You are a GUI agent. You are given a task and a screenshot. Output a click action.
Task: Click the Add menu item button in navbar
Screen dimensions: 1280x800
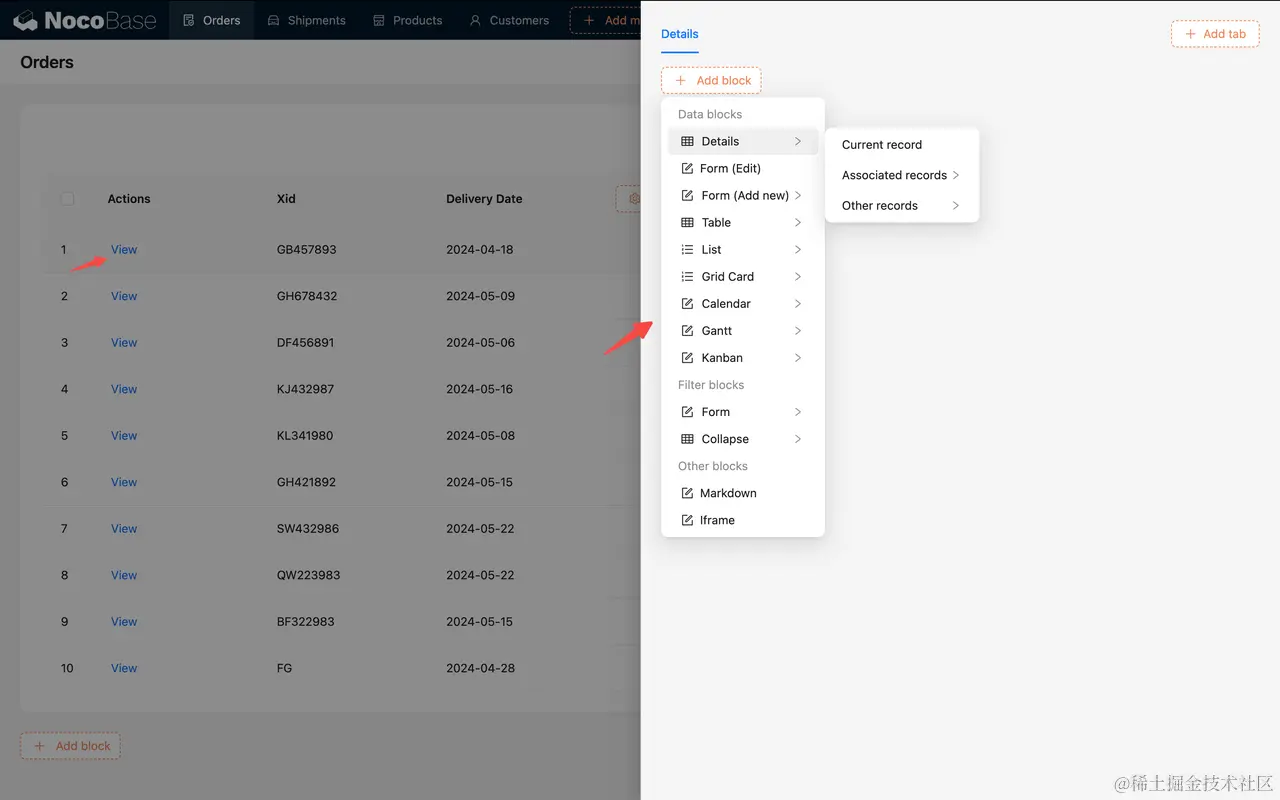pyautogui.click(x=605, y=20)
